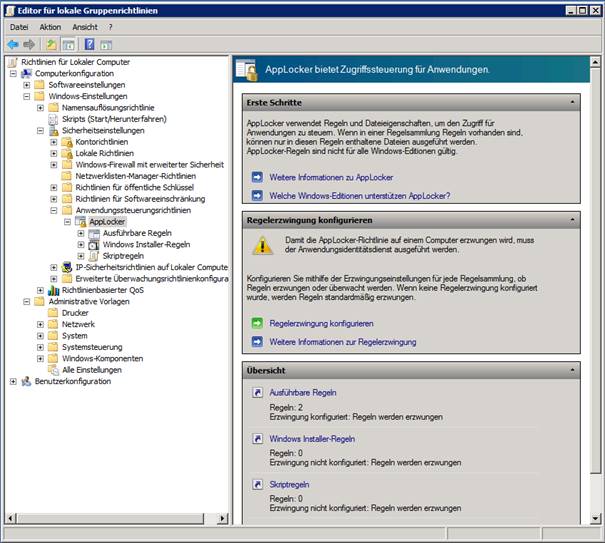Expand the Windows-Komponenten node
605x543 pixels.
[40, 359]
